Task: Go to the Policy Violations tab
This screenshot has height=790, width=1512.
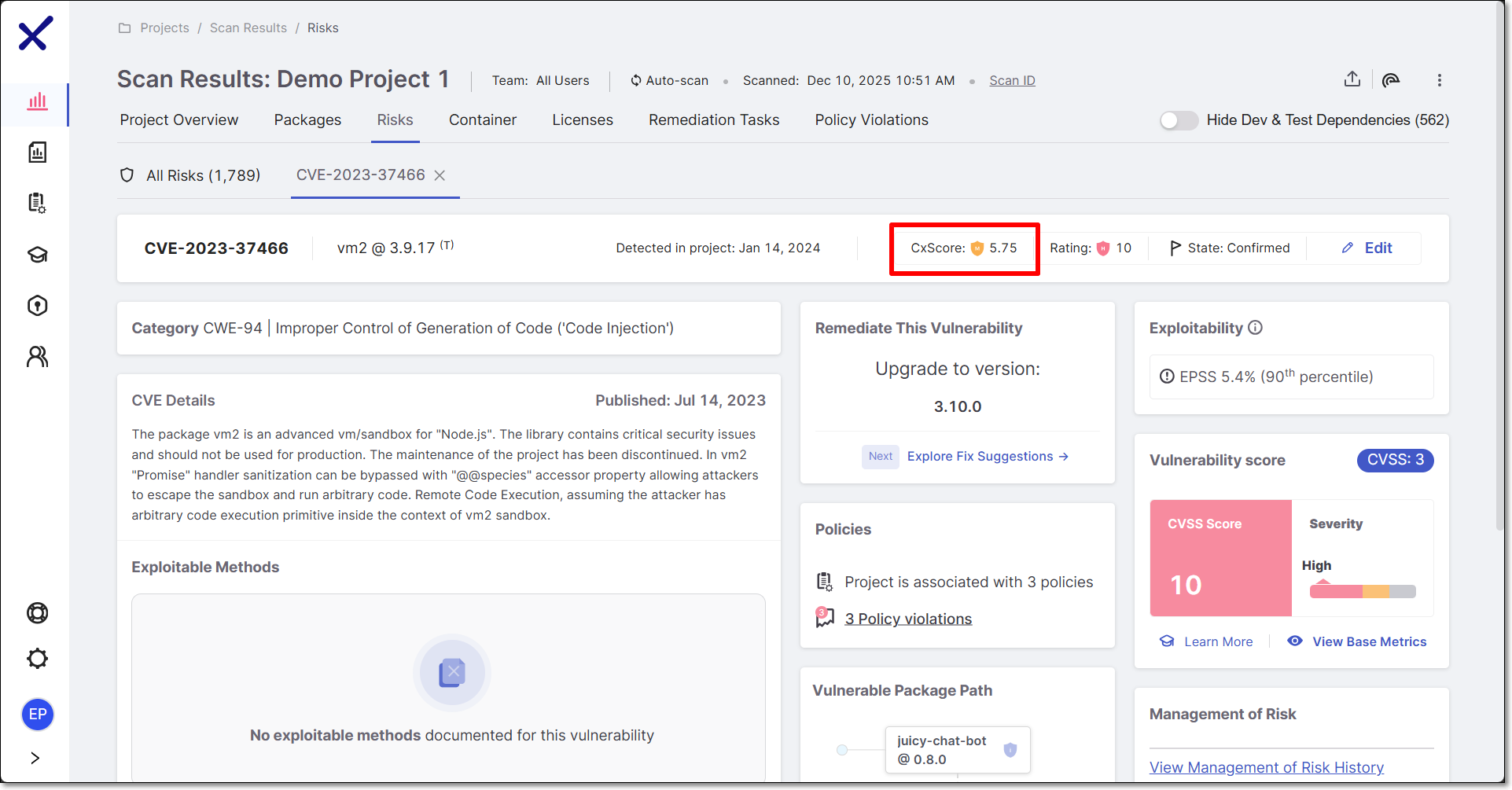Action: [x=871, y=119]
